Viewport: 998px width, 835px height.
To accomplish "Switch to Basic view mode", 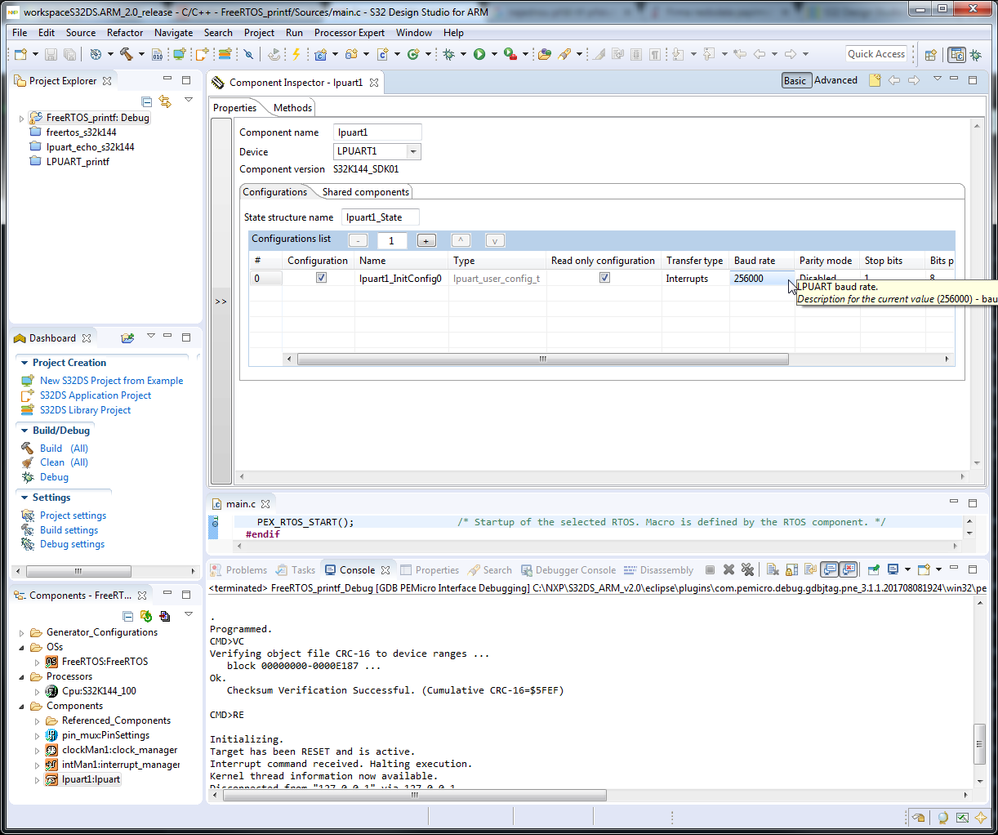I will 795,80.
